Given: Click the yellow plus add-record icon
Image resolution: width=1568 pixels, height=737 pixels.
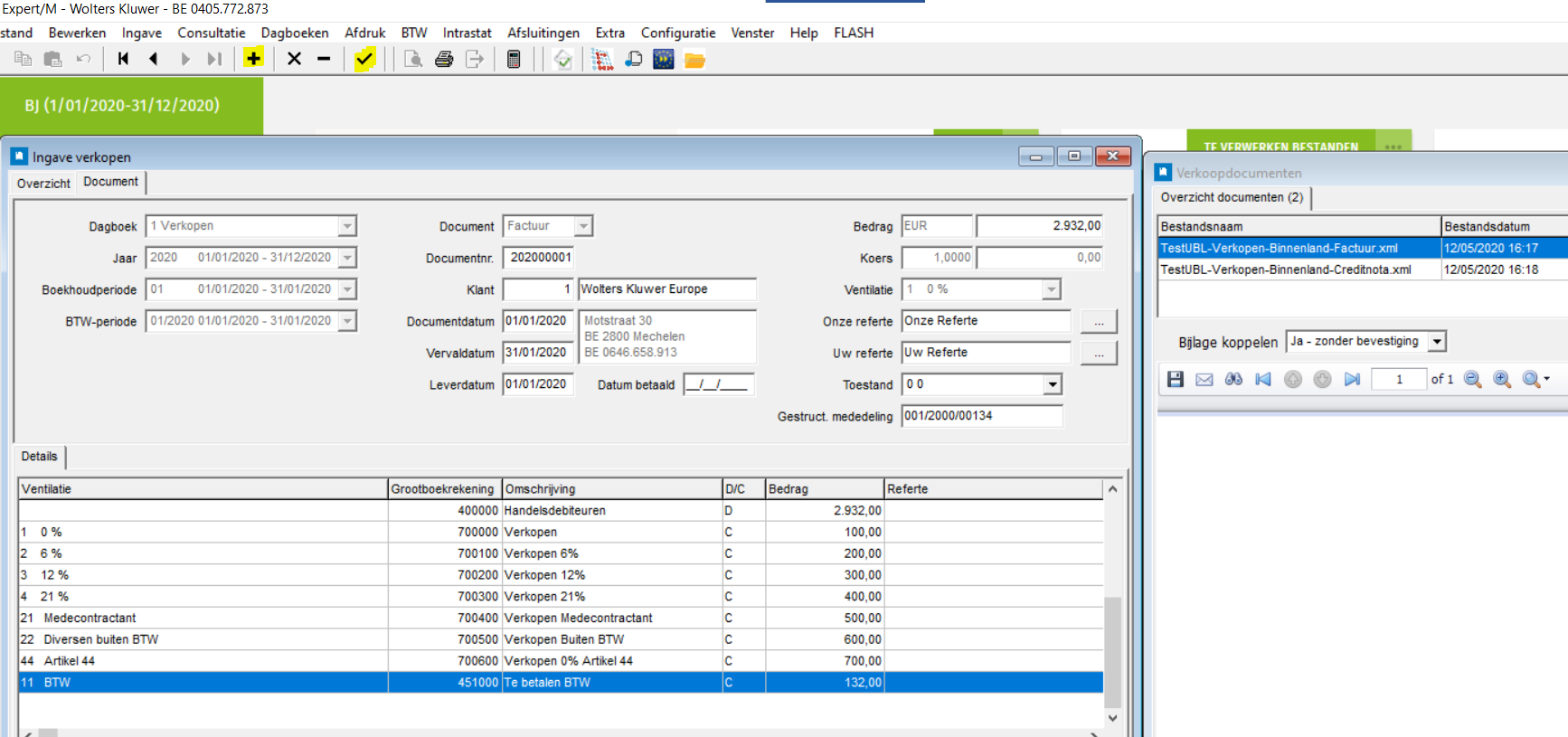Looking at the screenshot, I should click(253, 59).
